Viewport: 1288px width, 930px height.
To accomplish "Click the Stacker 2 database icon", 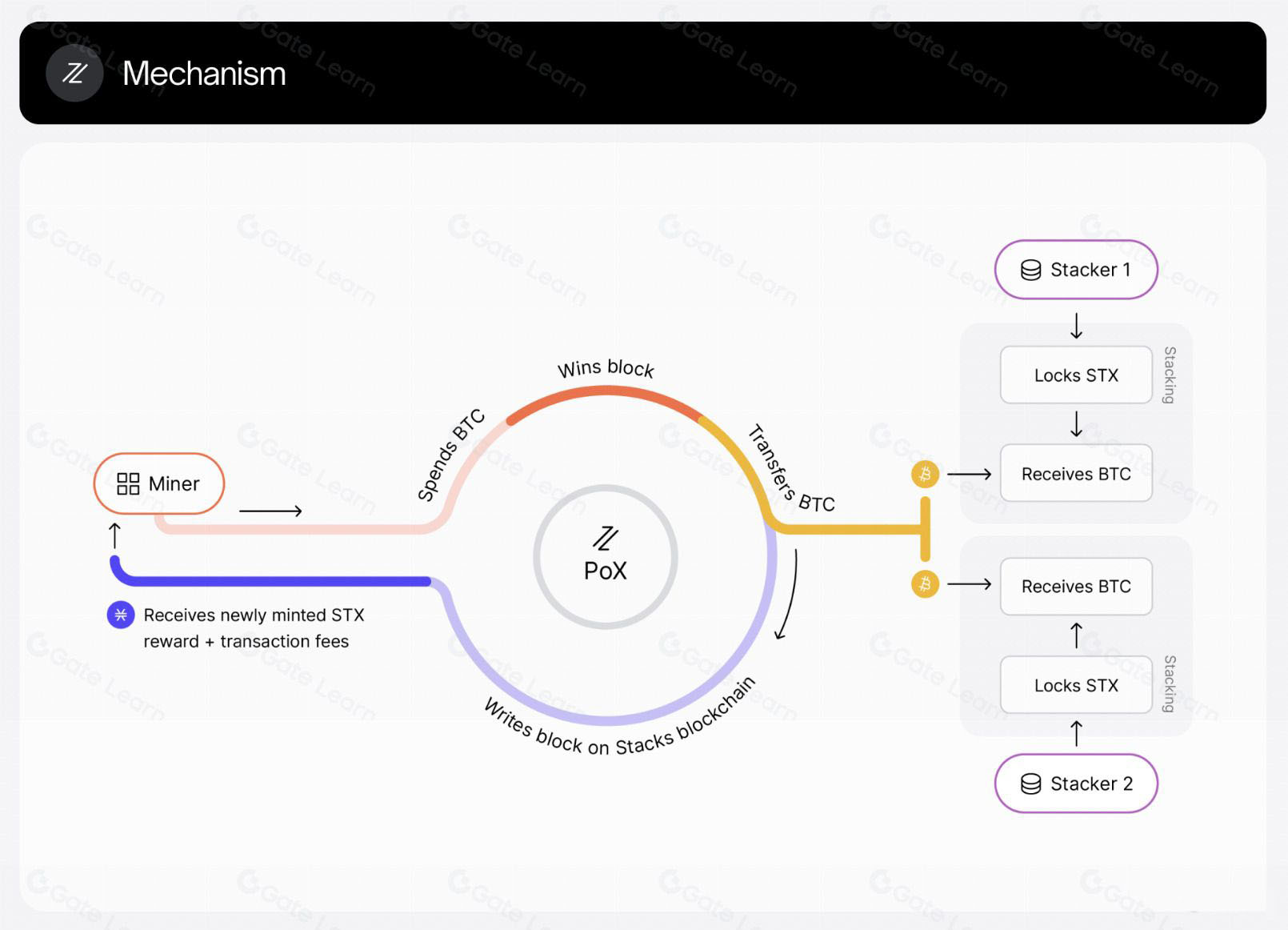I will click(x=1030, y=784).
